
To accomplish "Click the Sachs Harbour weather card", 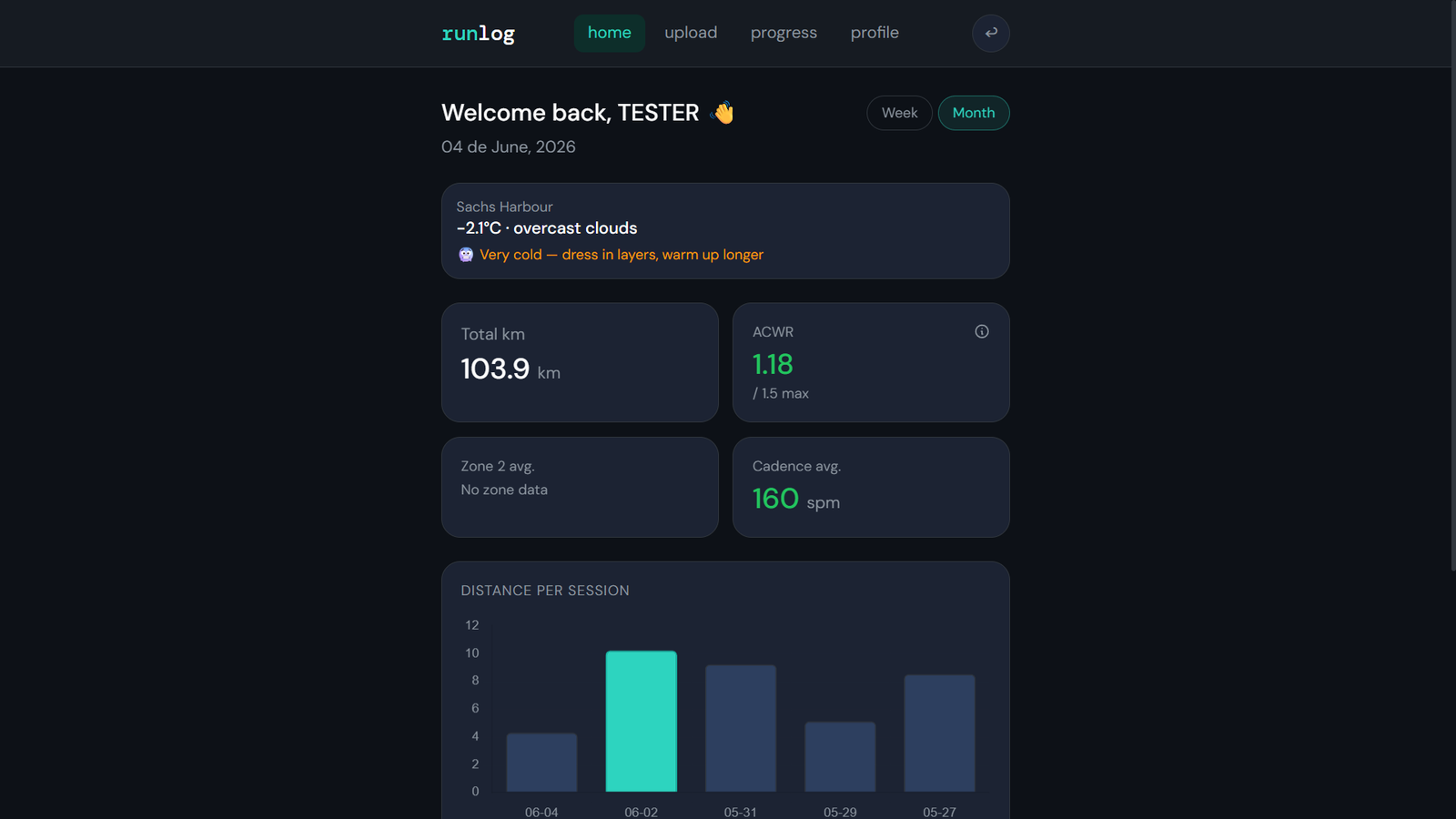I will coord(725,231).
